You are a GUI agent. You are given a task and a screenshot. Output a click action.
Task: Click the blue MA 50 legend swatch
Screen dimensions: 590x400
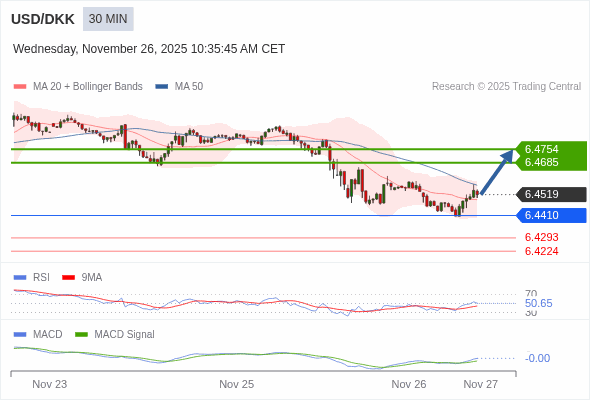(162, 87)
